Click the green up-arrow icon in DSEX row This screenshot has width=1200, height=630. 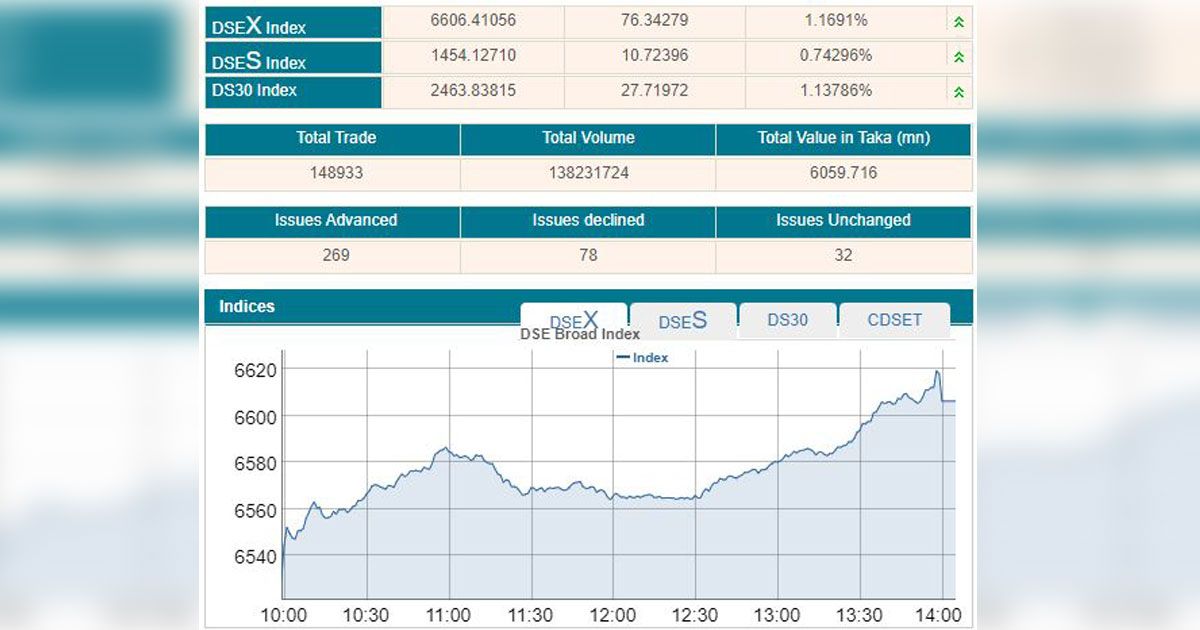958,21
